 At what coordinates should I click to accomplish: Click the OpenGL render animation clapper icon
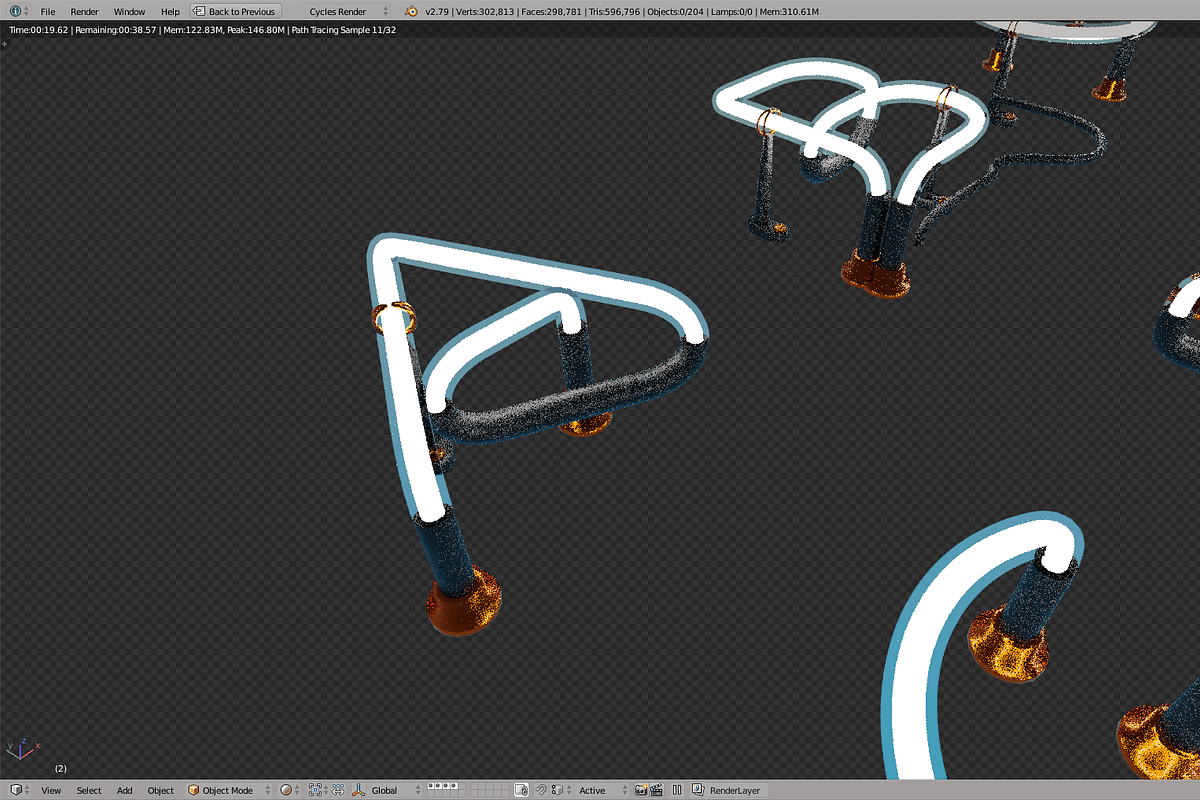(657, 790)
